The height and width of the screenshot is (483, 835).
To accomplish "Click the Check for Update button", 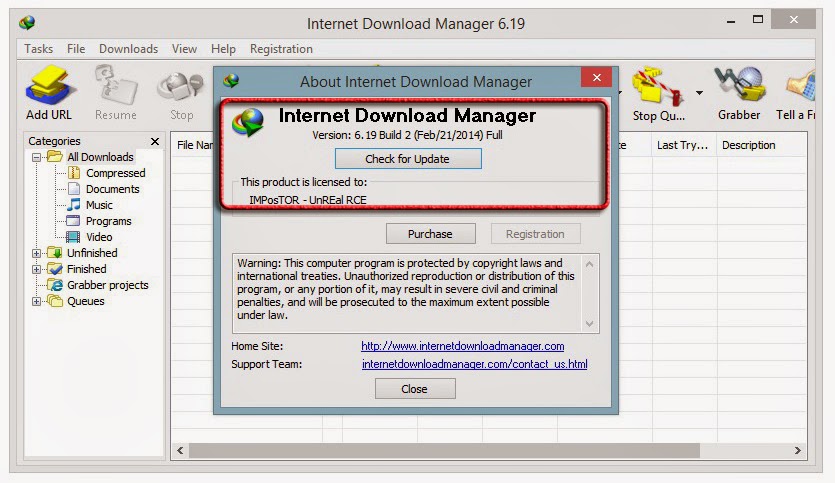I will click(x=408, y=159).
